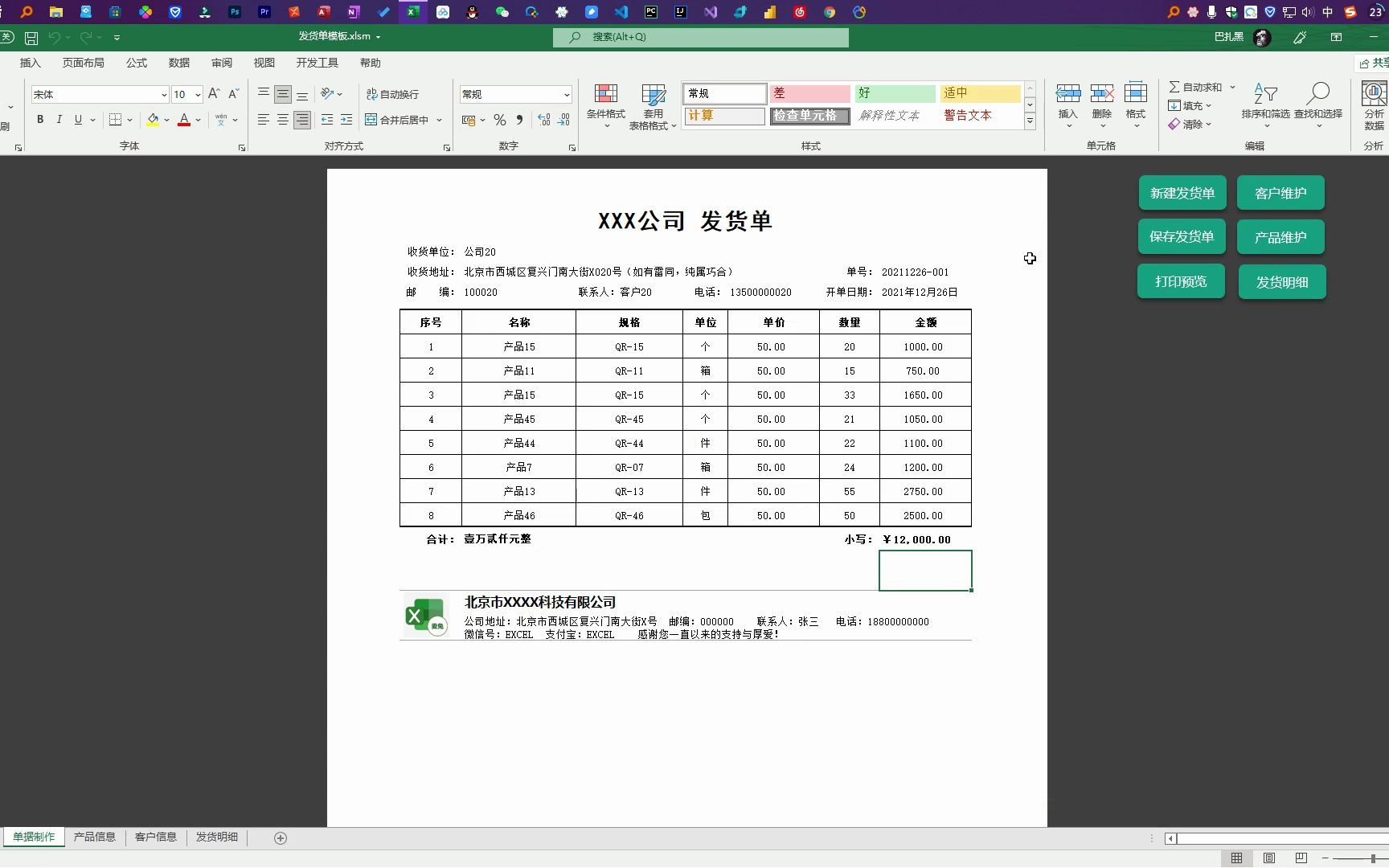Decrease decimal places icon
Viewport: 1389px width, 868px height.
pos(563,120)
